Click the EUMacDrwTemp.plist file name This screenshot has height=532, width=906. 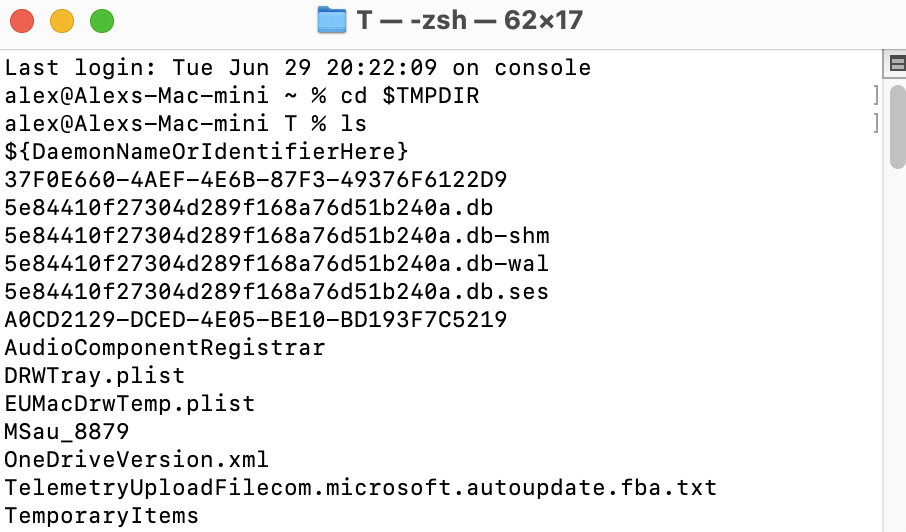tap(130, 404)
